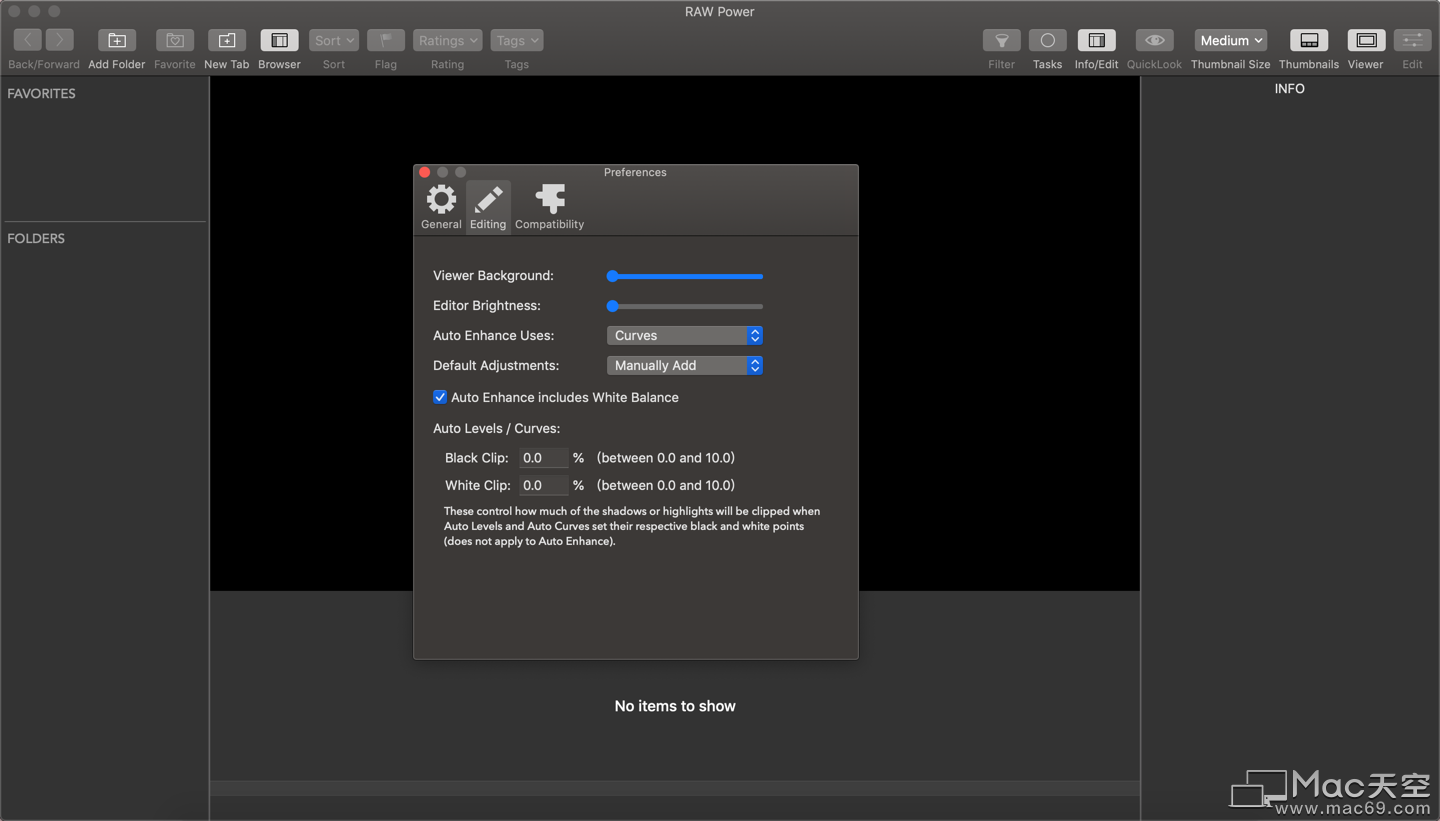The height and width of the screenshot is (821, 1440).
Task: Click the FOLDERS sidebar heading
Action: [36, 238]
